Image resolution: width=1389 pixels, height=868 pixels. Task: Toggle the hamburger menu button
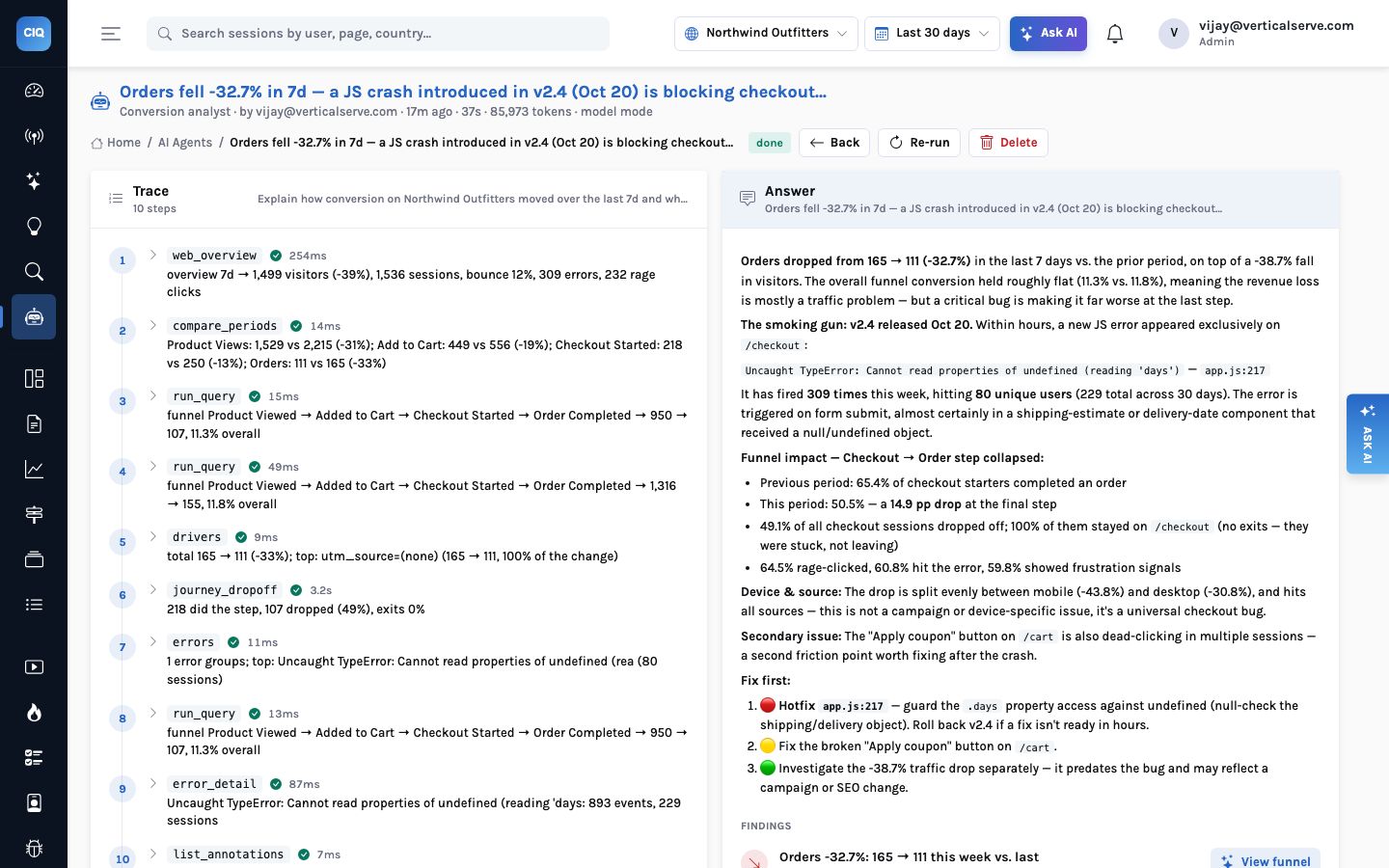point(111,34)
